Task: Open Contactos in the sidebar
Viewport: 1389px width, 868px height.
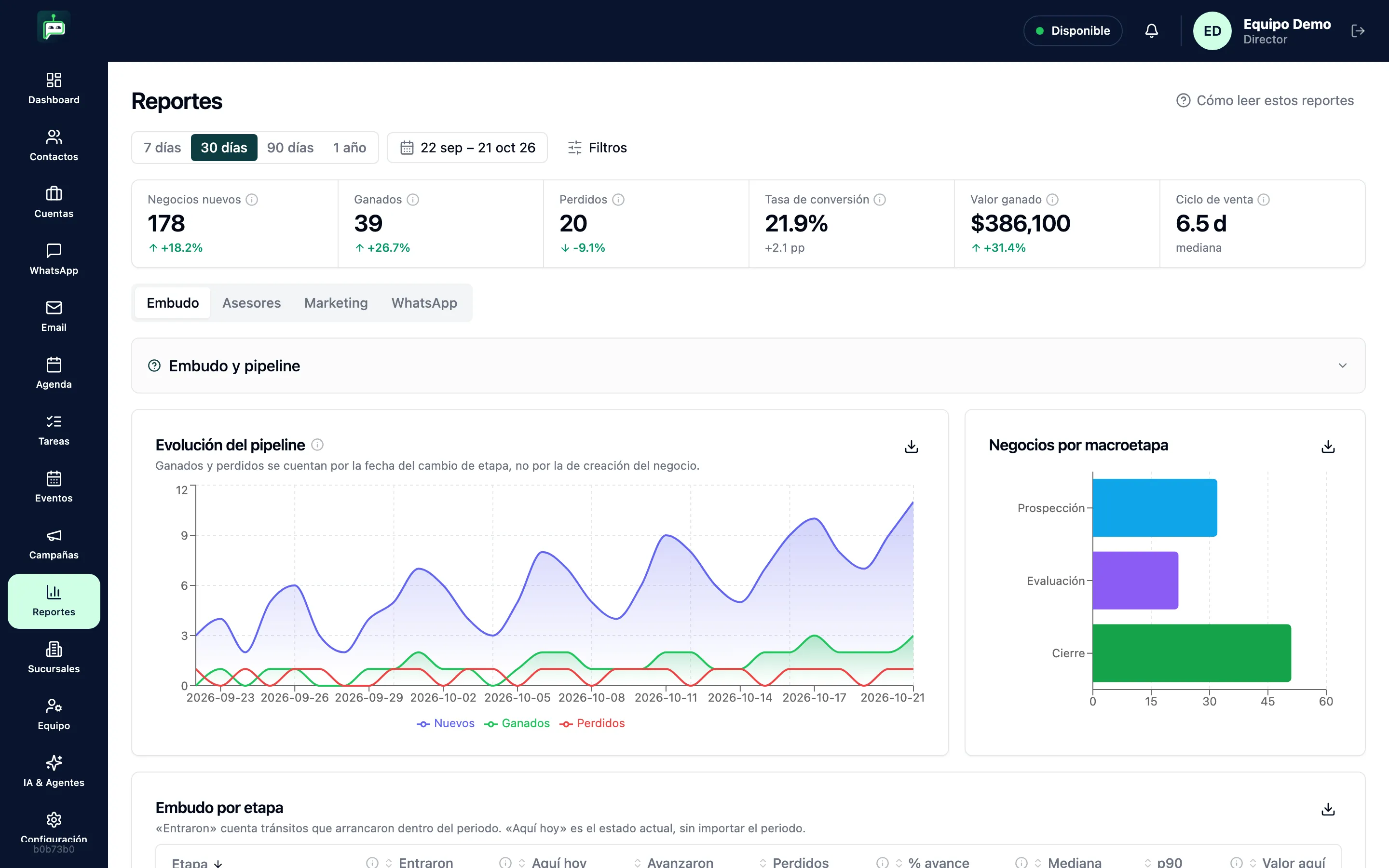Action: pyautogui.click(x=54, y=145)
